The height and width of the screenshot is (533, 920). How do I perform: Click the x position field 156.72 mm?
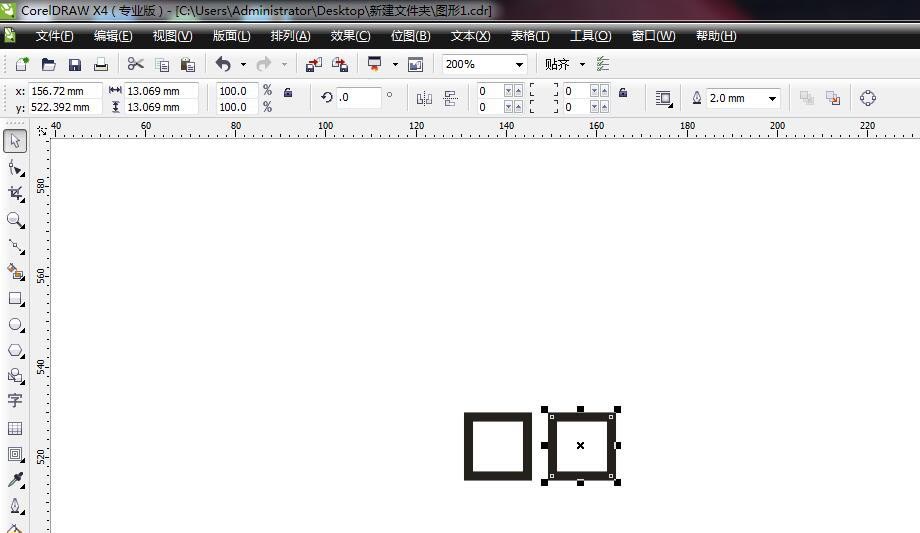tap(65, 91)
